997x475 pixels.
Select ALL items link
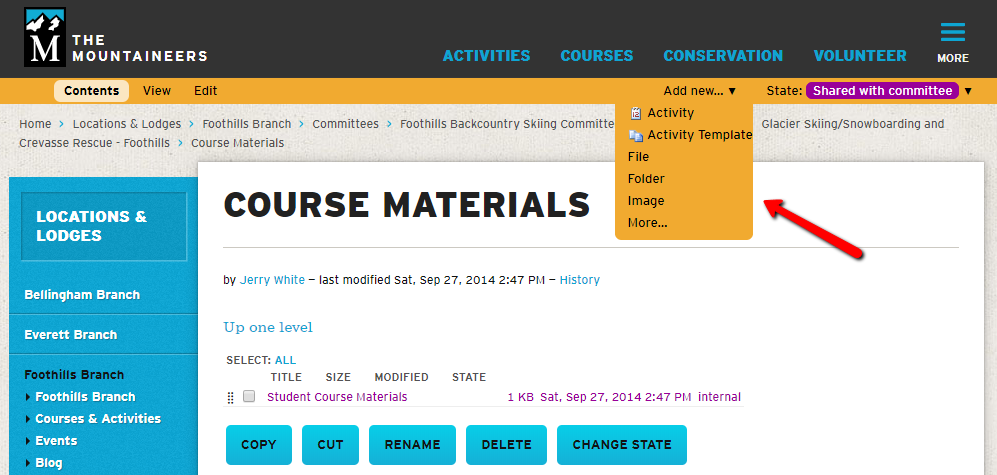[x=285, y=360]
